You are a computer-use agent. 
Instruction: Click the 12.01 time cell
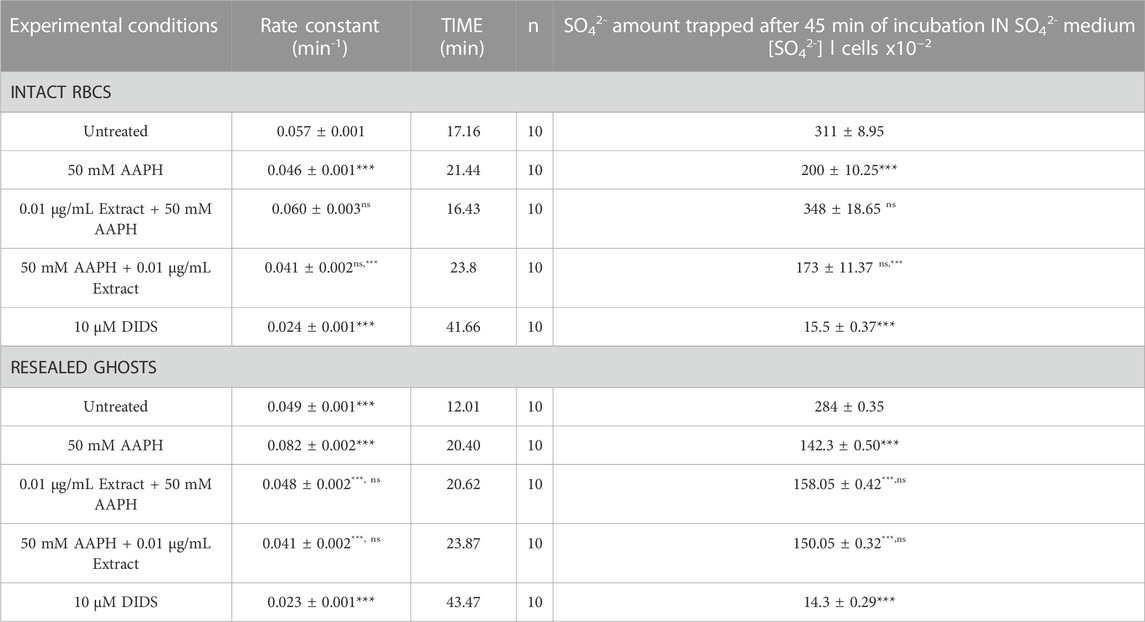(462, 407)
